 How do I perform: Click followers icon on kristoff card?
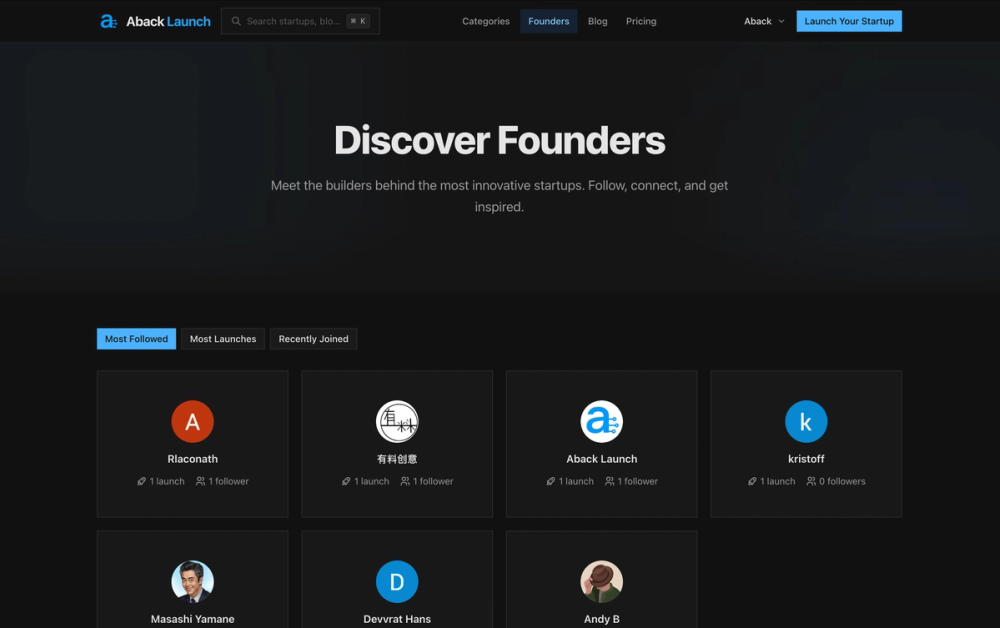(x=811, y=481)
